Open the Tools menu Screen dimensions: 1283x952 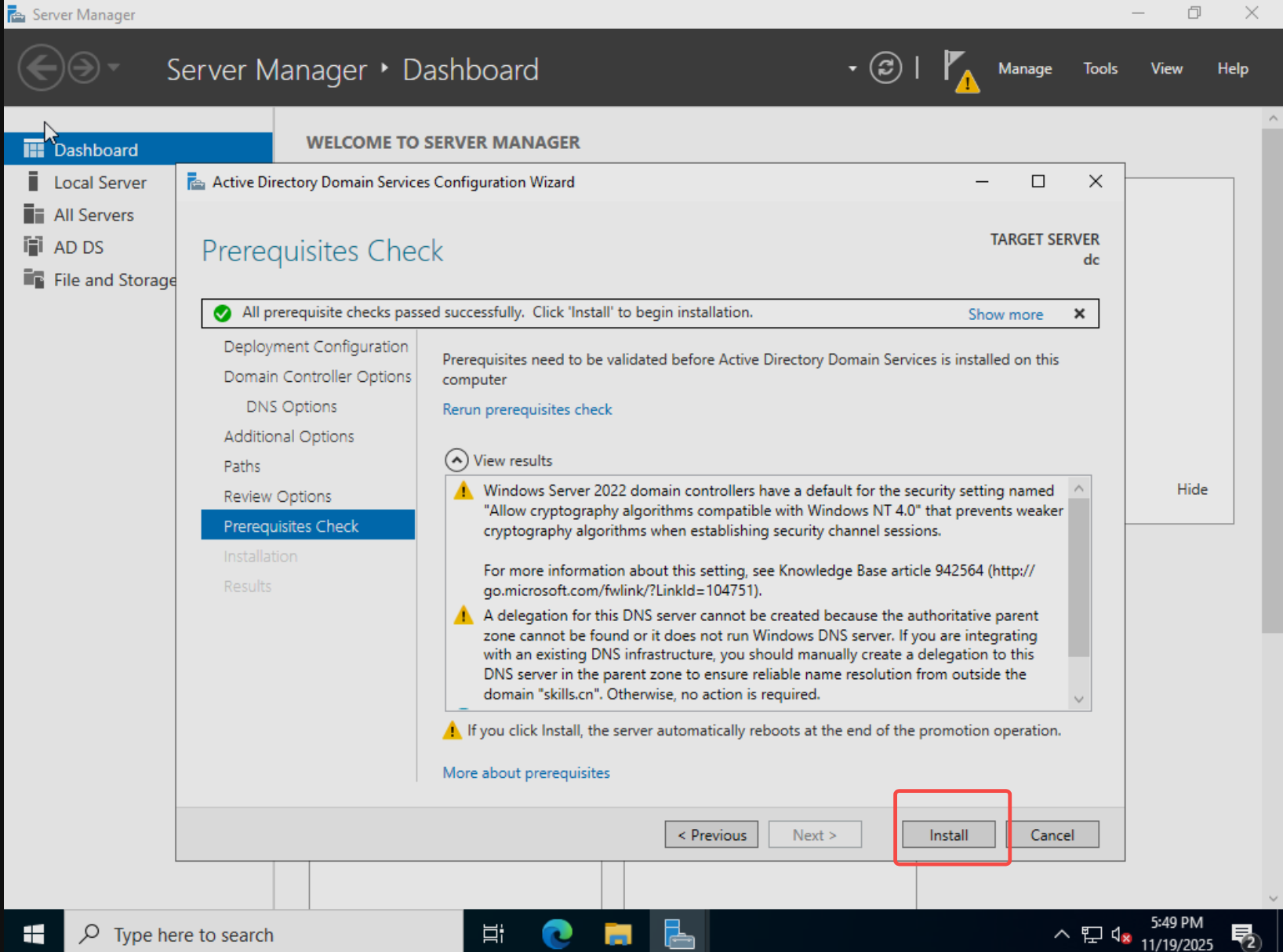1100,69
